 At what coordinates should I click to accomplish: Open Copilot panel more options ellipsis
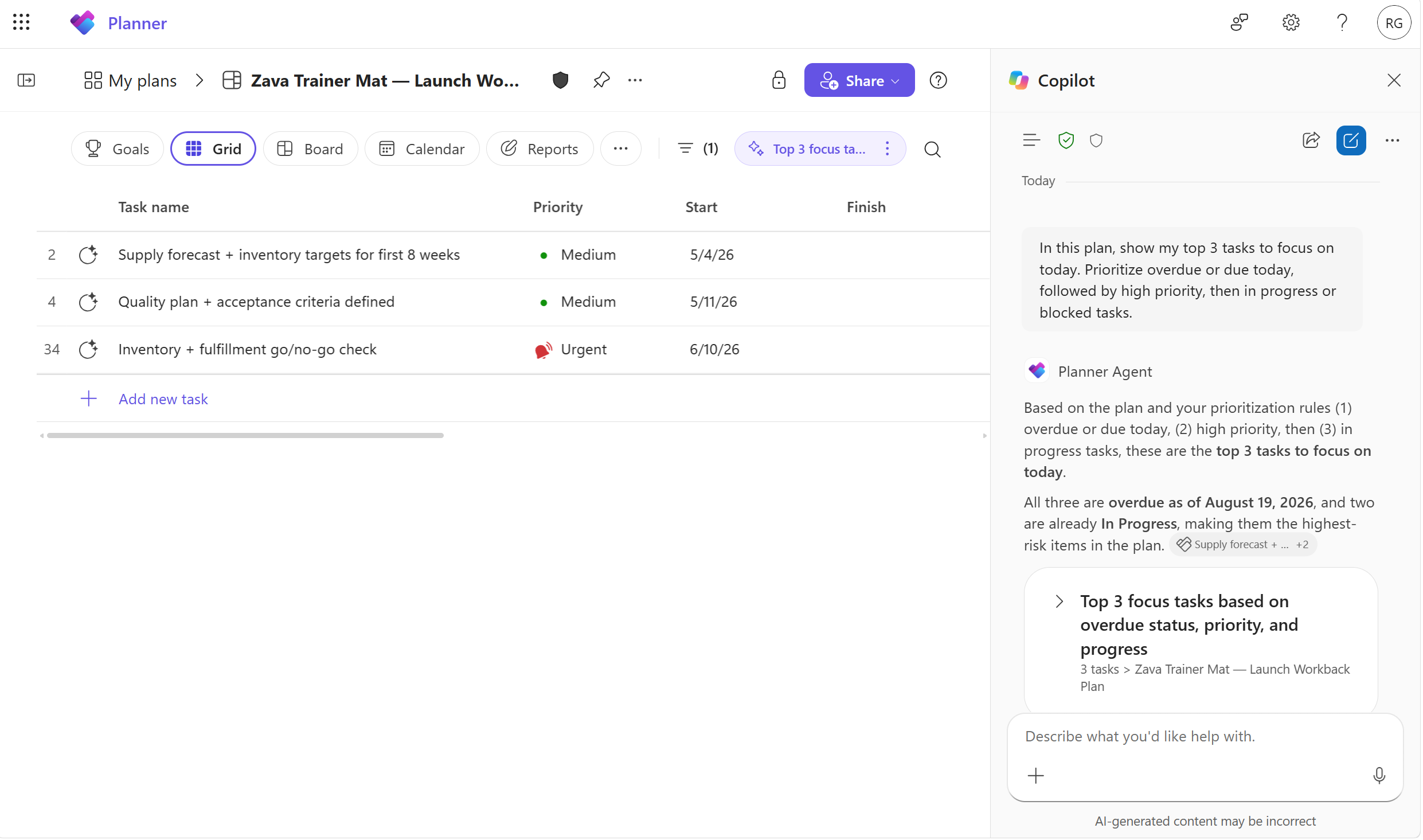[x=1392, y=140]
